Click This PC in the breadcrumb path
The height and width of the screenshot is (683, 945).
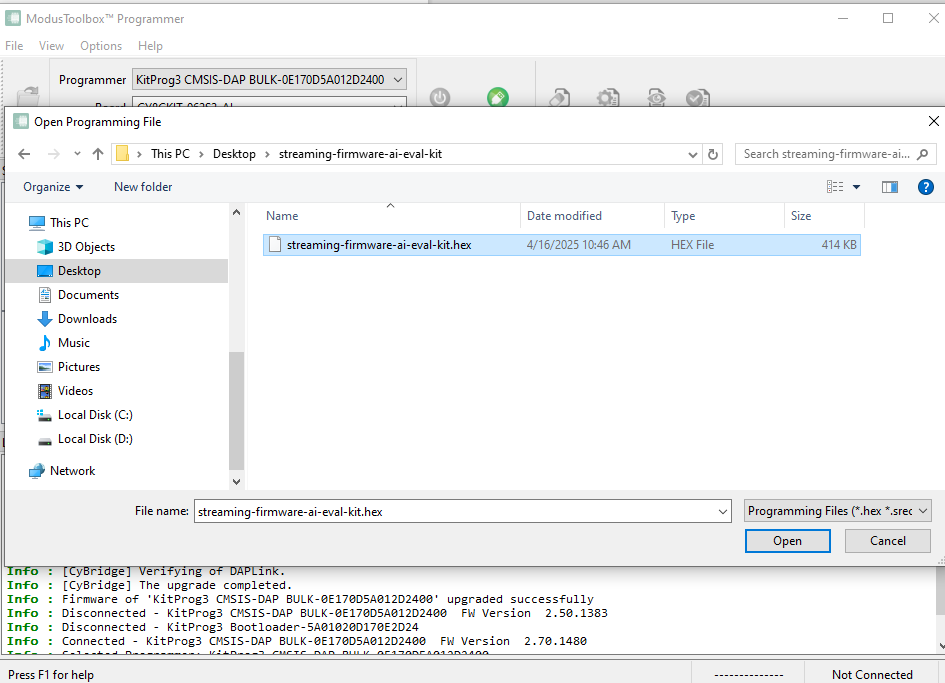point(170,154)
